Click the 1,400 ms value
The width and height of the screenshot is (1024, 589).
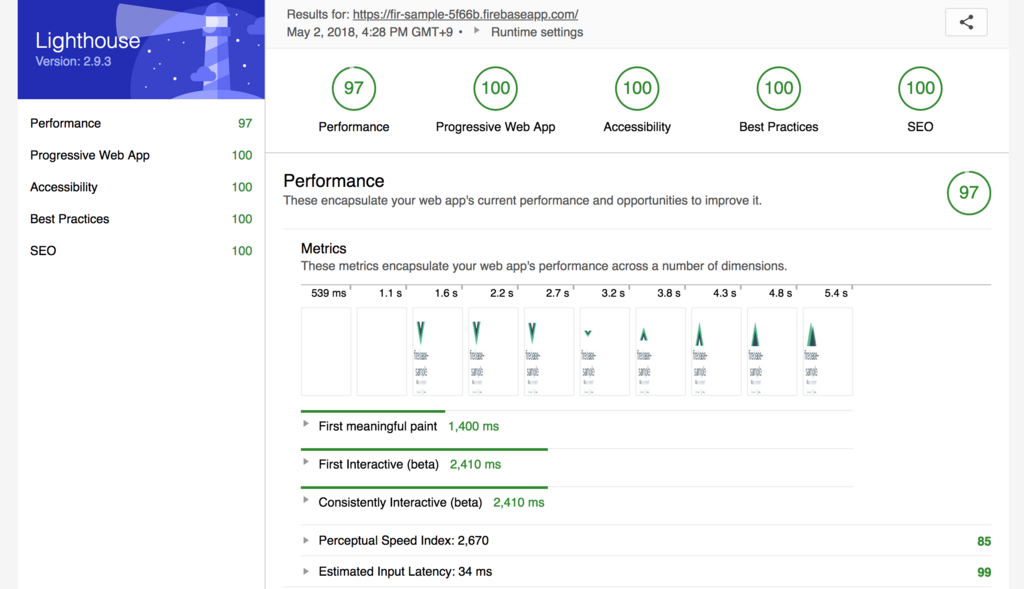click(473, 426)
